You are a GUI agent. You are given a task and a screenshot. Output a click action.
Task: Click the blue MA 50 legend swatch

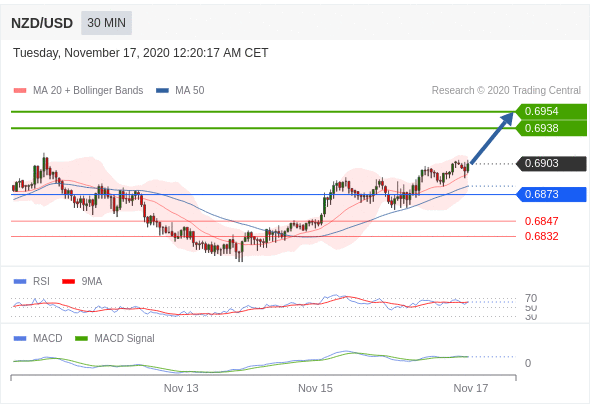point(162,90)
